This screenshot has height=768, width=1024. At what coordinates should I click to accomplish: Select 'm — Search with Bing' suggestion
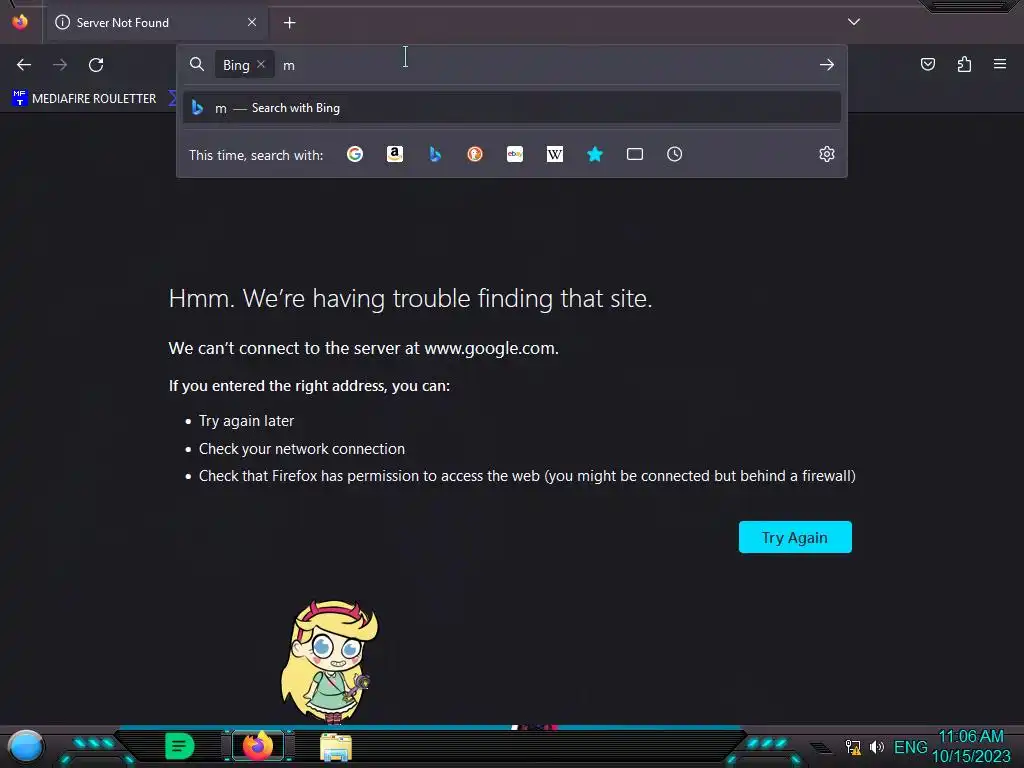tap(512, 108)
